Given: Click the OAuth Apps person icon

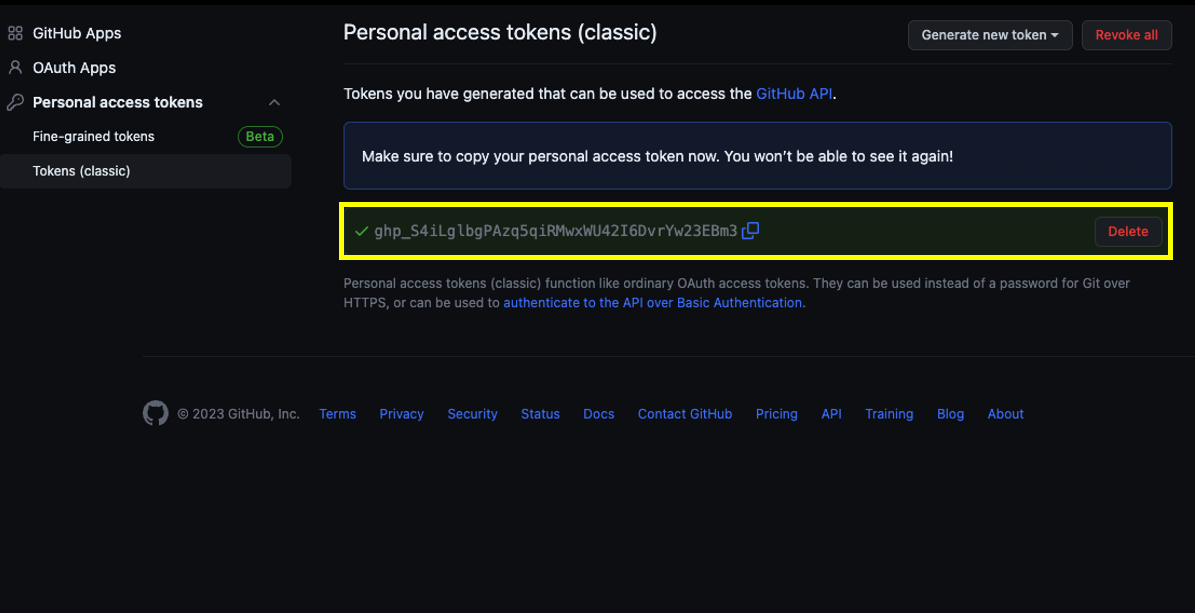Looking at the screenshot, I should (15, 67).
